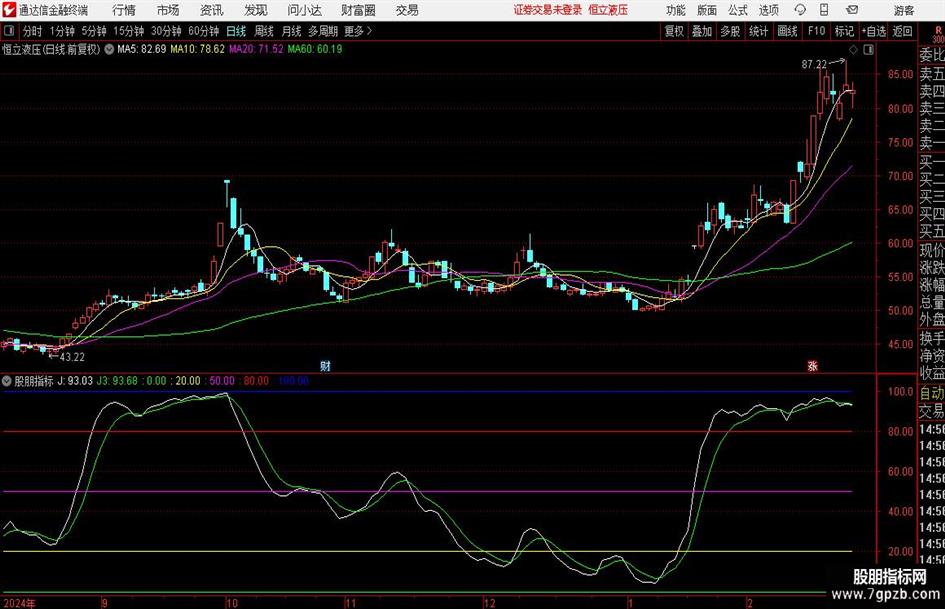945x609 pixels.
Task: Open the message envelope icon
Action: [852, 10]
